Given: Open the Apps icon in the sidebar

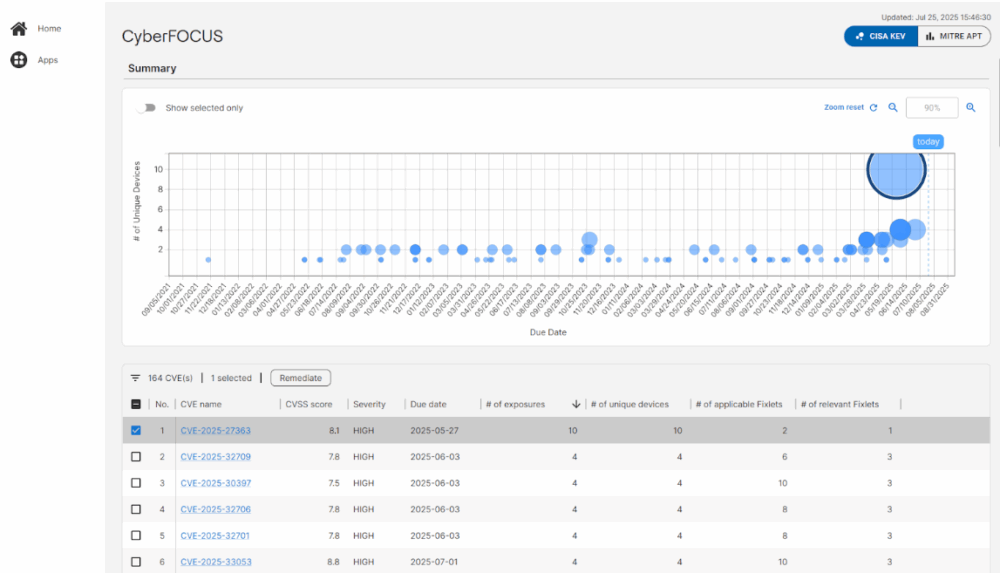Looking at the screenshot, I should click(x=18, y=60).
